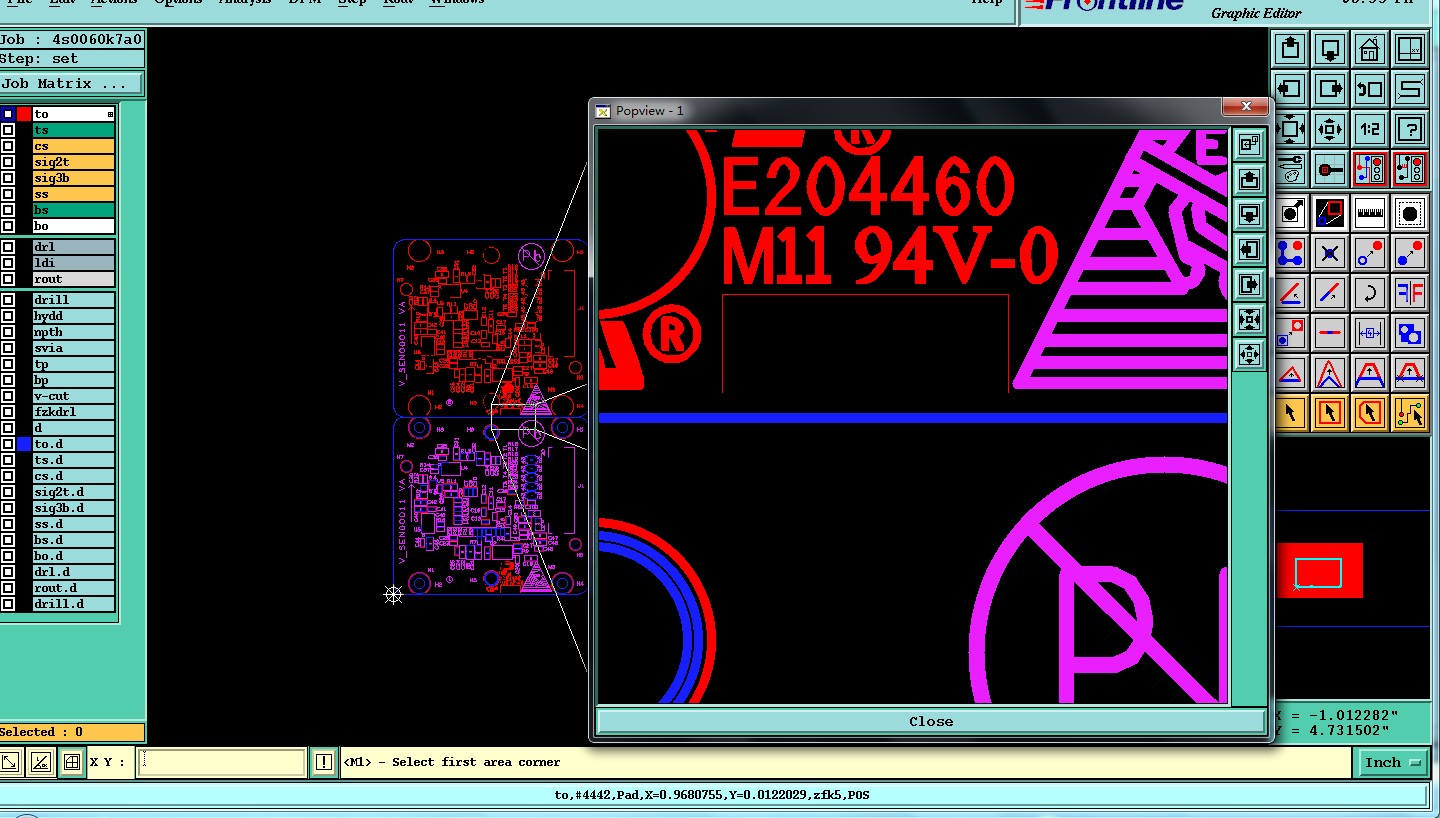Toggle the checkbox for layer sig3b
The height and width of the screenshot is (818, 1440).
[x=8, y=178]
